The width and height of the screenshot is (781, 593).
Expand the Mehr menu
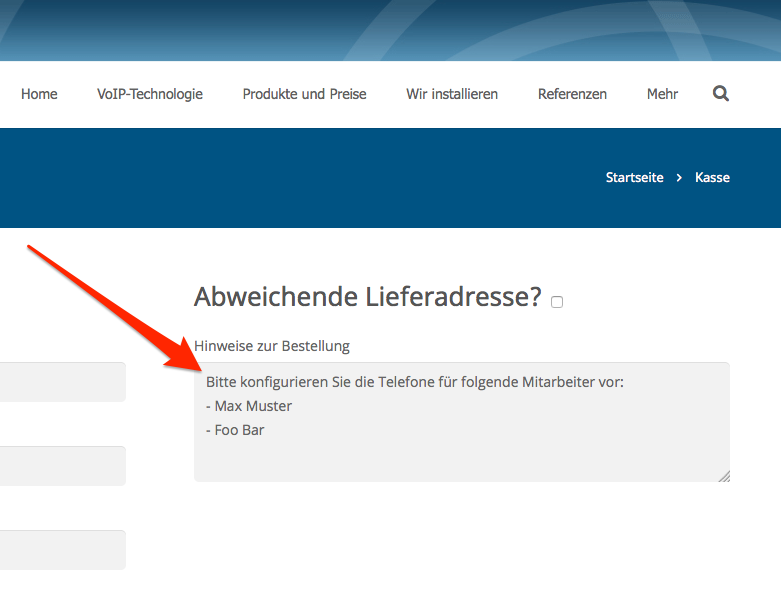tap(662, 94)
